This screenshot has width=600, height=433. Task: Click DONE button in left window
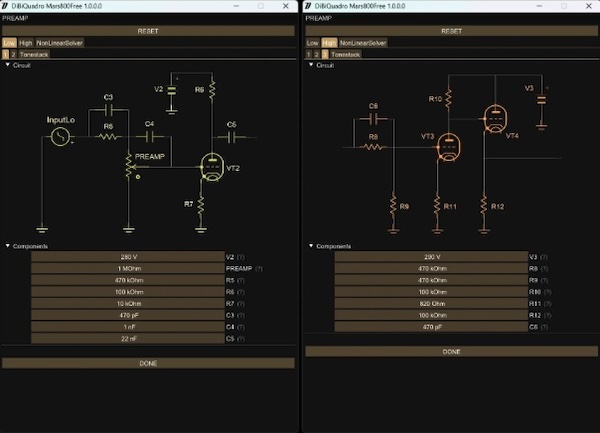(x=148, y=363)
